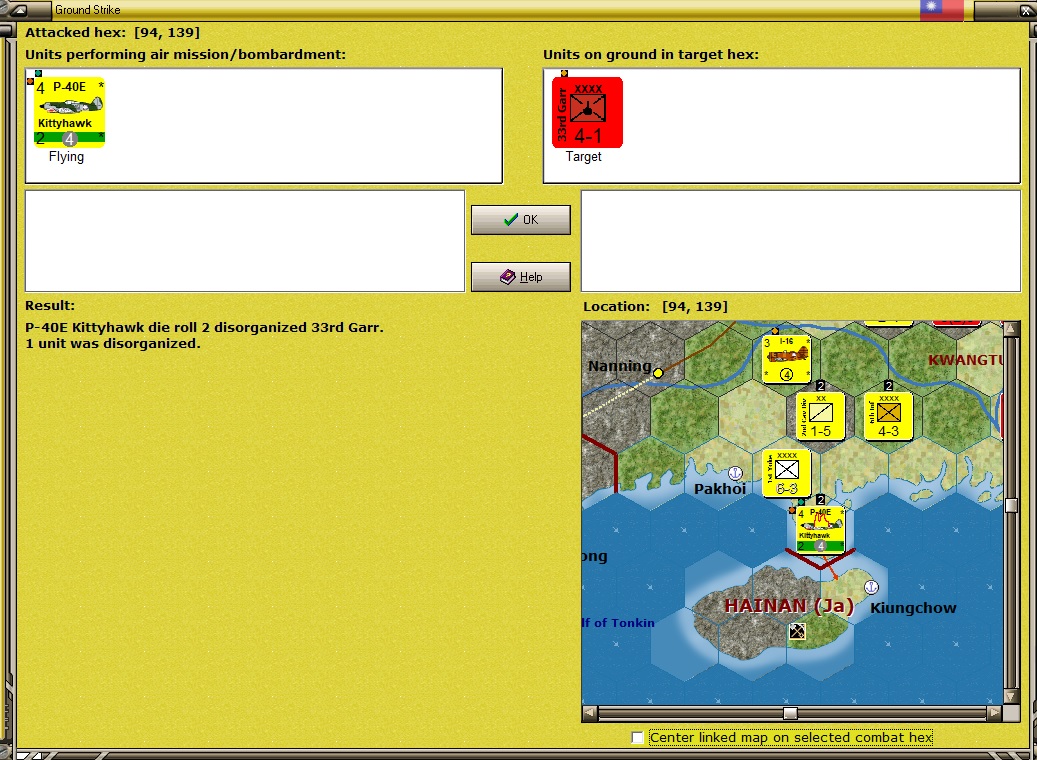The width and height of the screenshot is (1037, 760).
Task: Click the Ground Strike title bar text
Action: click(x=87, y=10)
